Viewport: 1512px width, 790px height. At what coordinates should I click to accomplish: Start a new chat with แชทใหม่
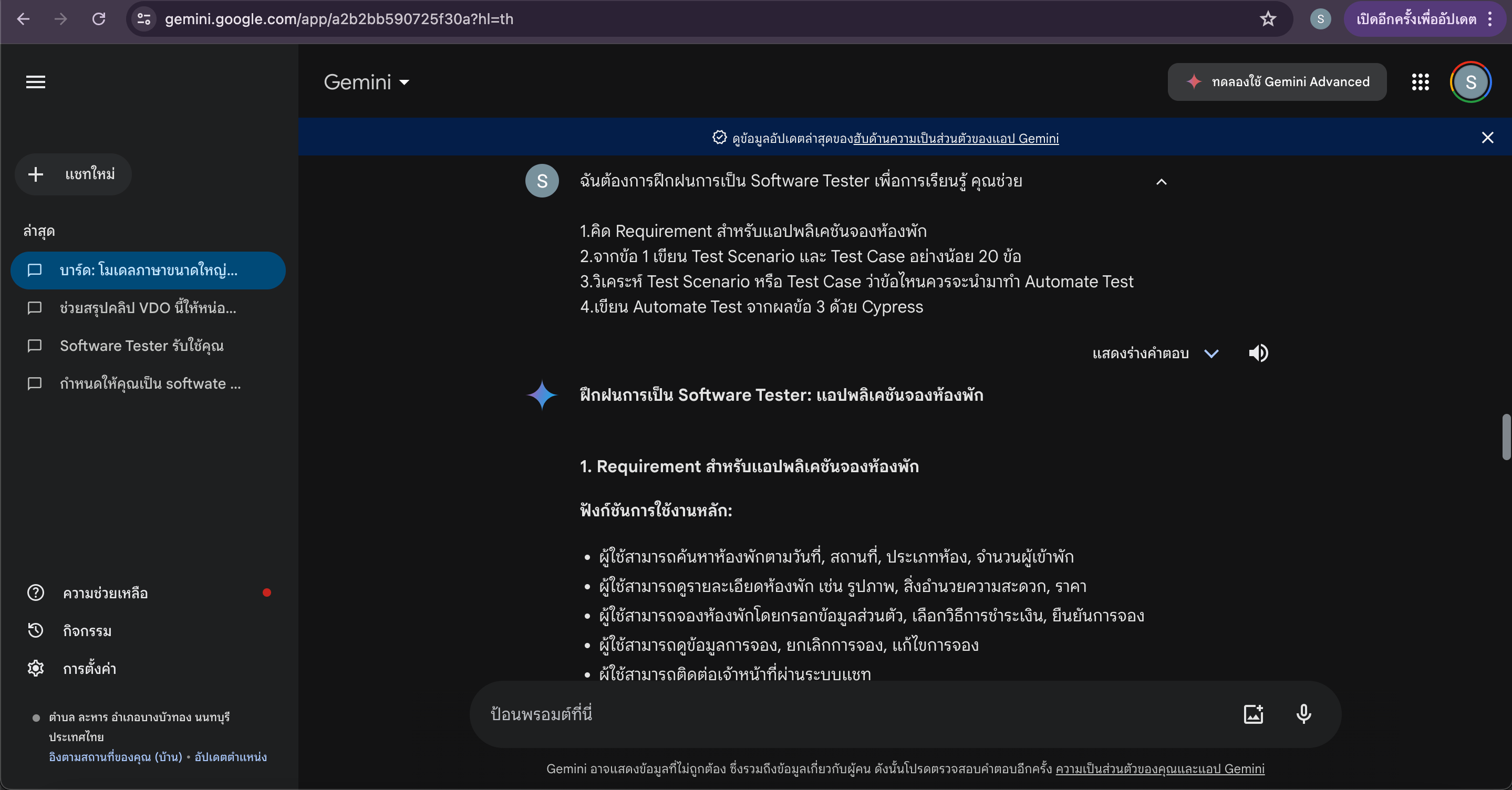coord(73,174)
